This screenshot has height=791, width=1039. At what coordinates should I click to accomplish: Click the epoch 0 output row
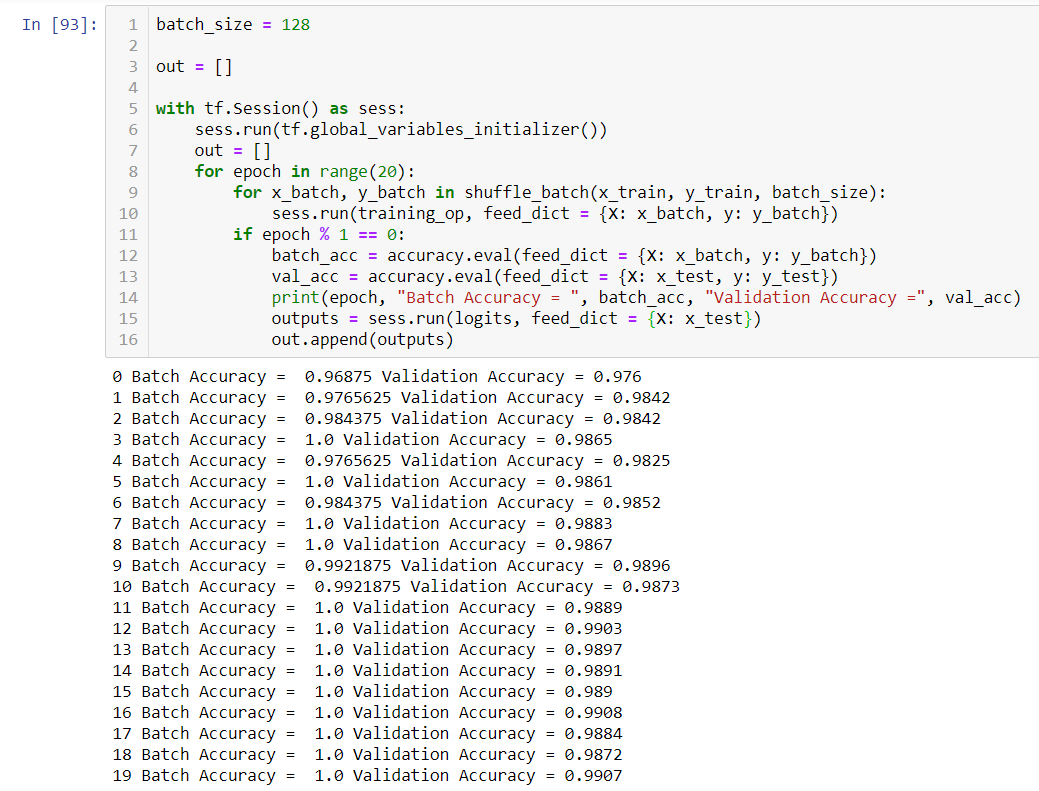376,377
